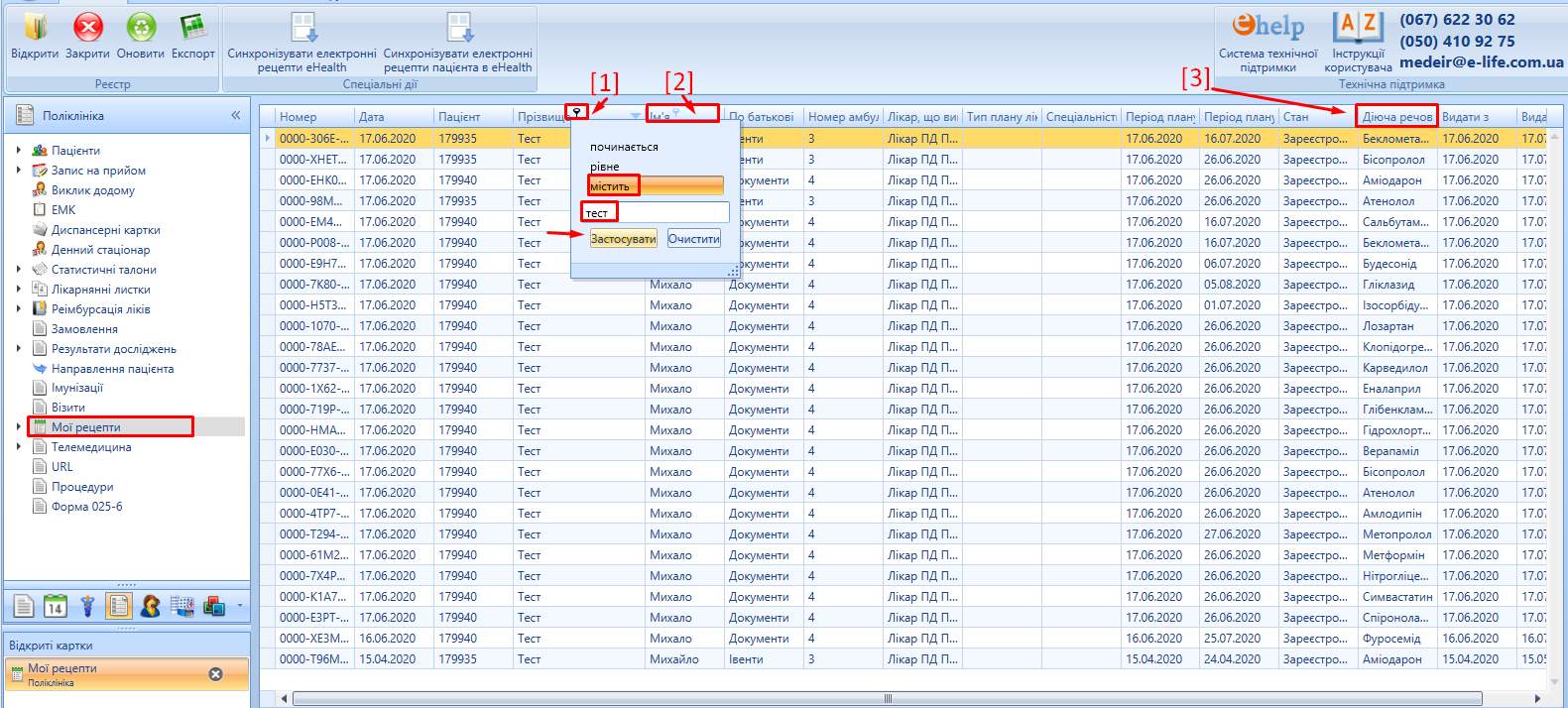Click the document icon in bottom module bar
The image size is (1568, 708).
click(24, 605)
